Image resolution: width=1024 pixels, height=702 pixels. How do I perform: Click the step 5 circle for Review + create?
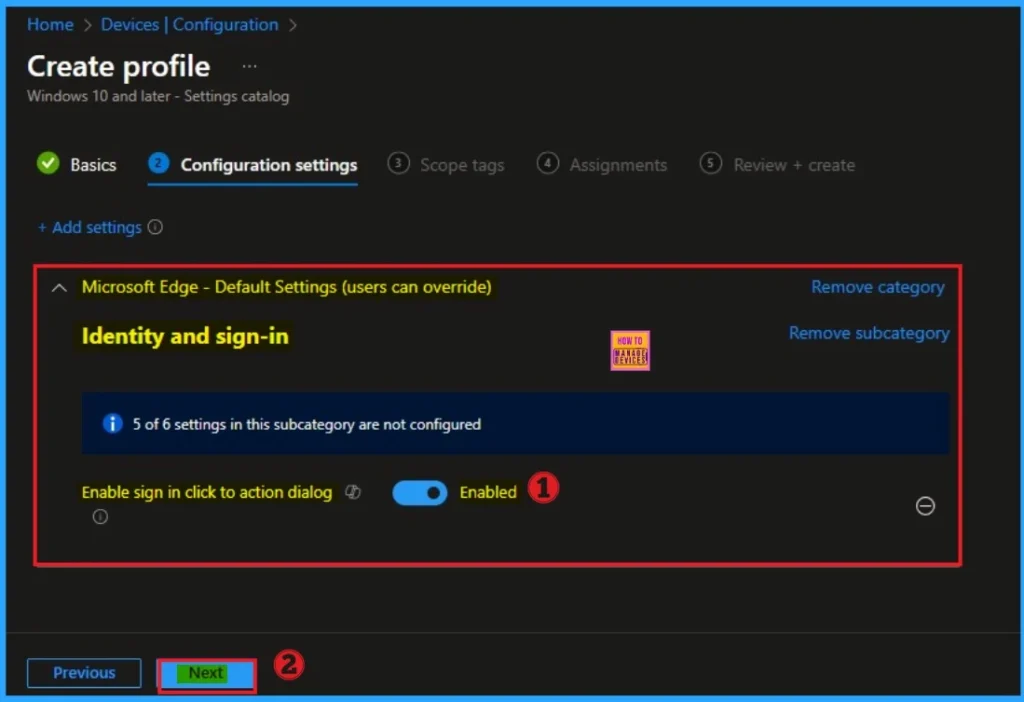point(711,163)
